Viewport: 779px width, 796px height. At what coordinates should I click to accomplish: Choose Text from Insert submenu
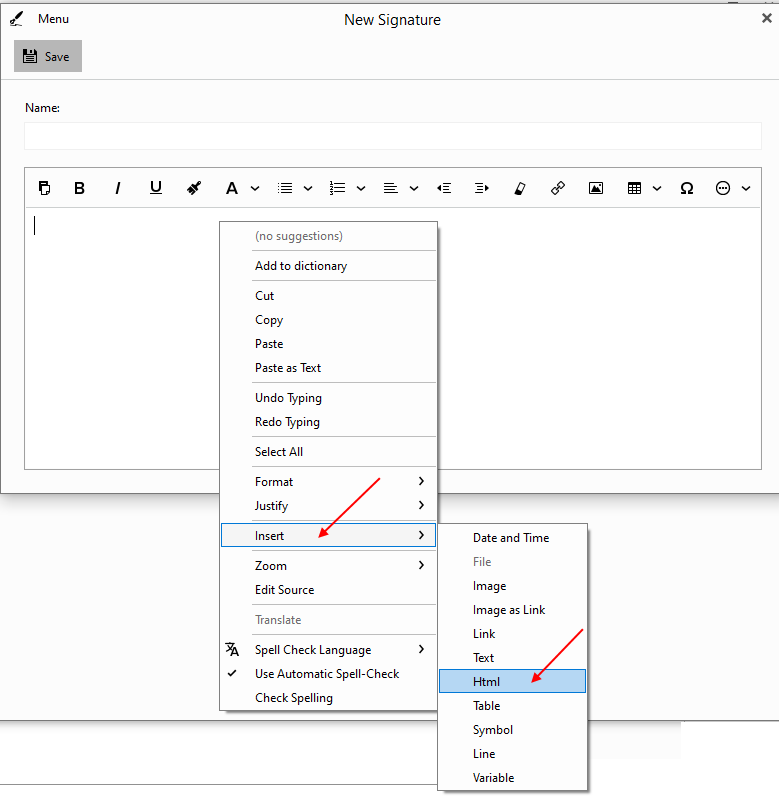(513, 657)
